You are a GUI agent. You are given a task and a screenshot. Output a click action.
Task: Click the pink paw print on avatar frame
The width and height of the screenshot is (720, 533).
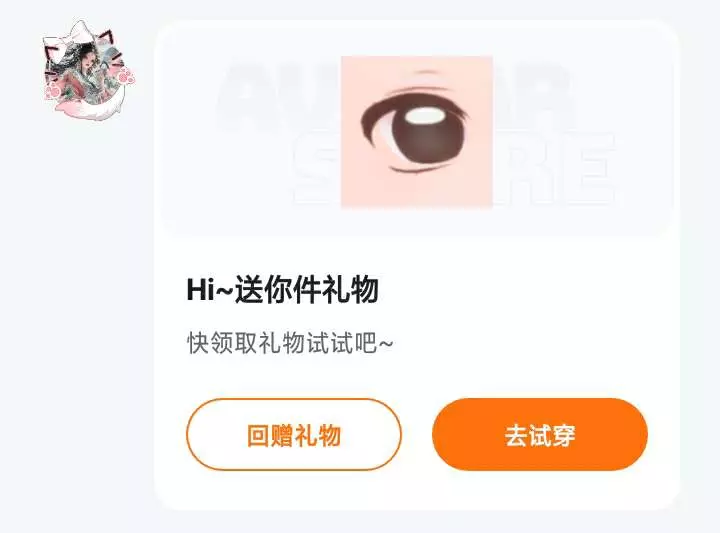[126, 76]
